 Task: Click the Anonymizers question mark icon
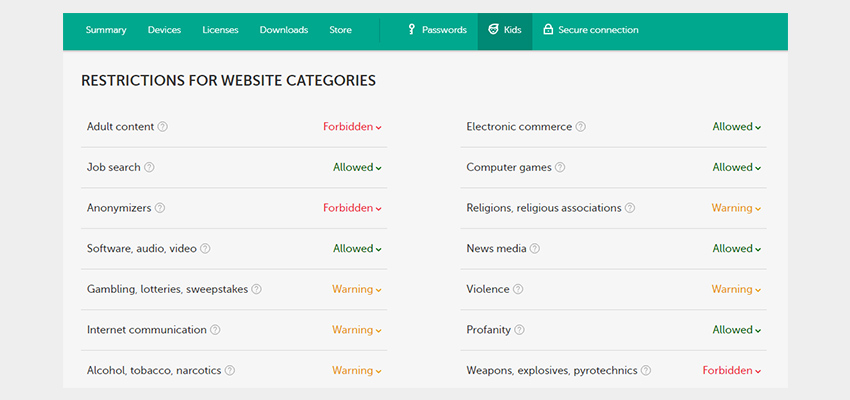pyautogui.click(x=160, y=208)
